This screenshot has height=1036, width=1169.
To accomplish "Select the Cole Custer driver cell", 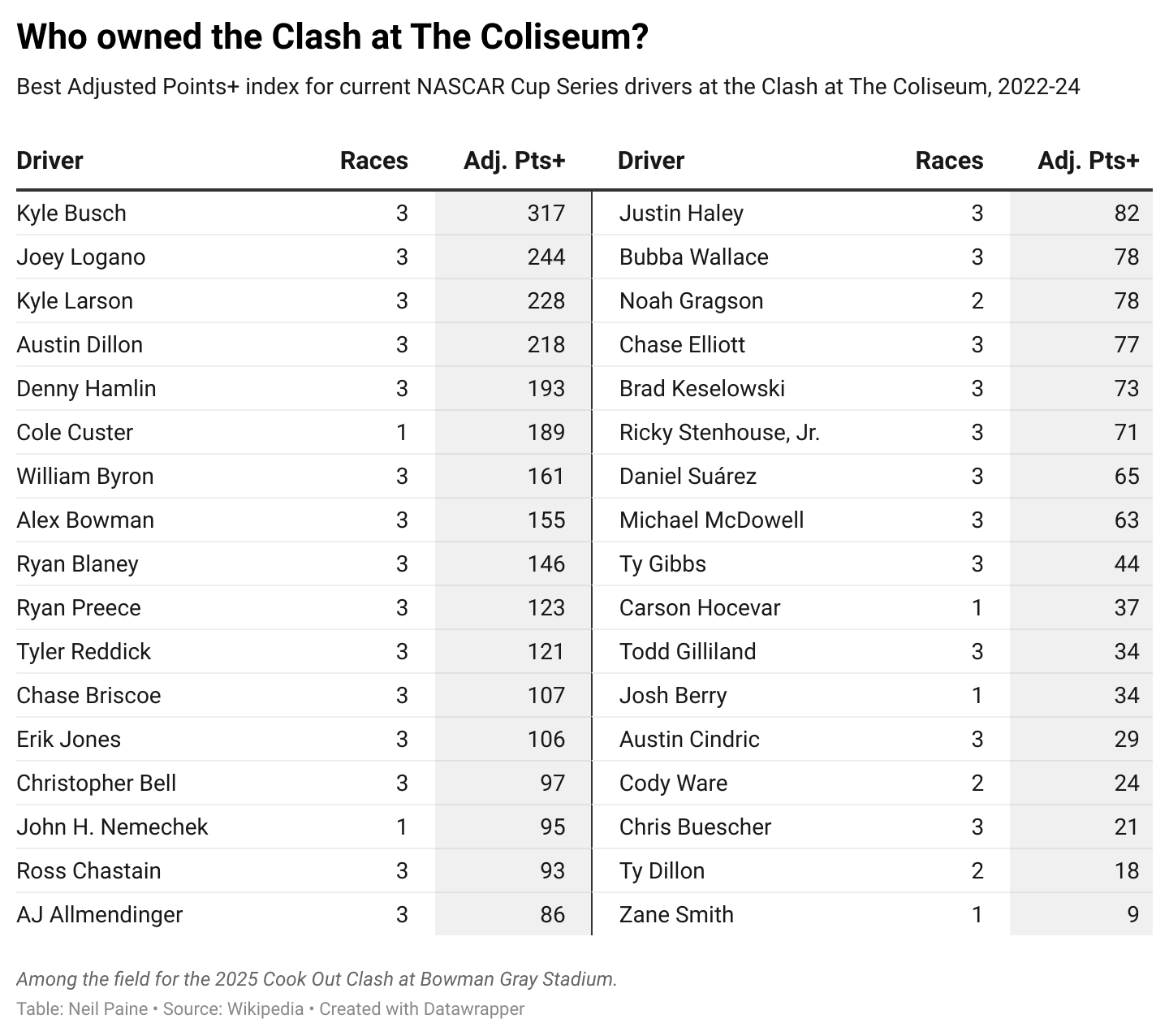I will click(x=75, y=433).
